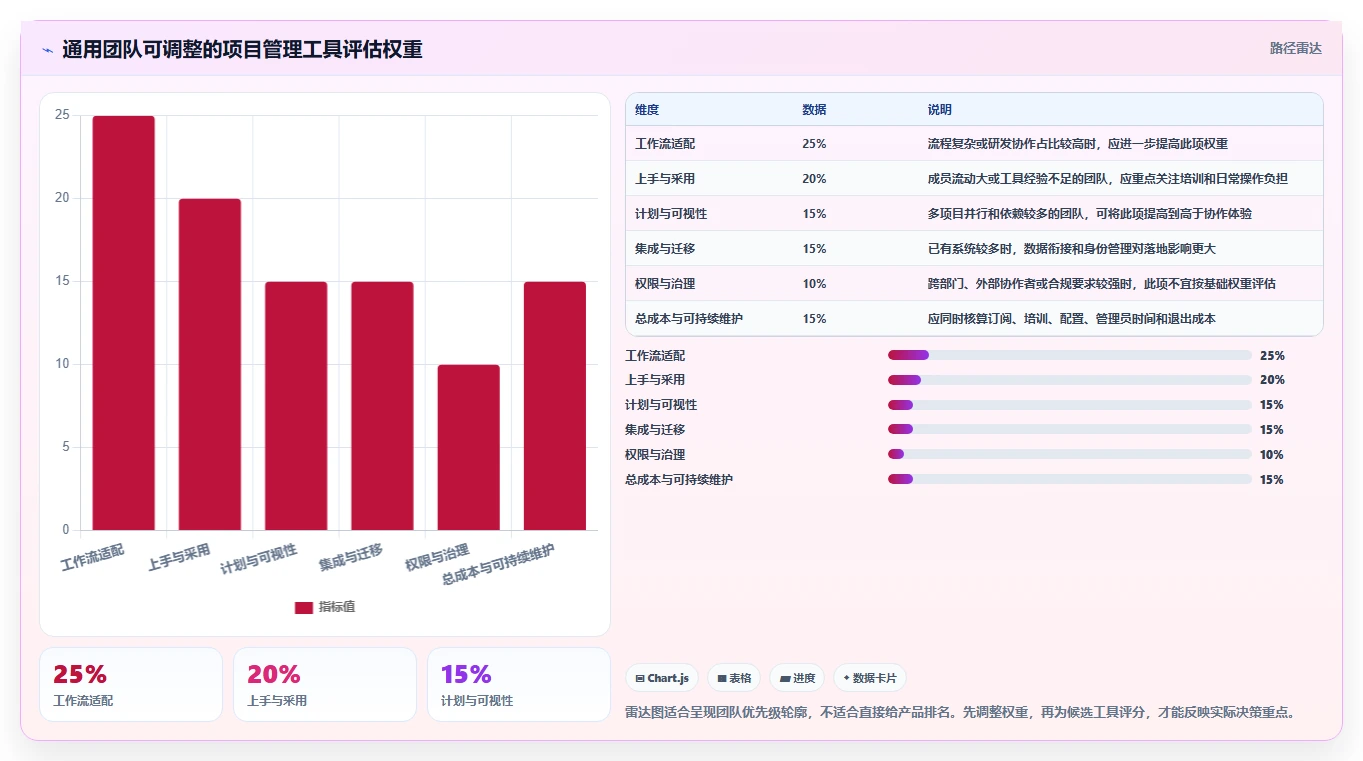This screenshot has width=1363, height=761.
Task: Click the description starting 跨部门、外部协作者
Action: point(1102,284)
